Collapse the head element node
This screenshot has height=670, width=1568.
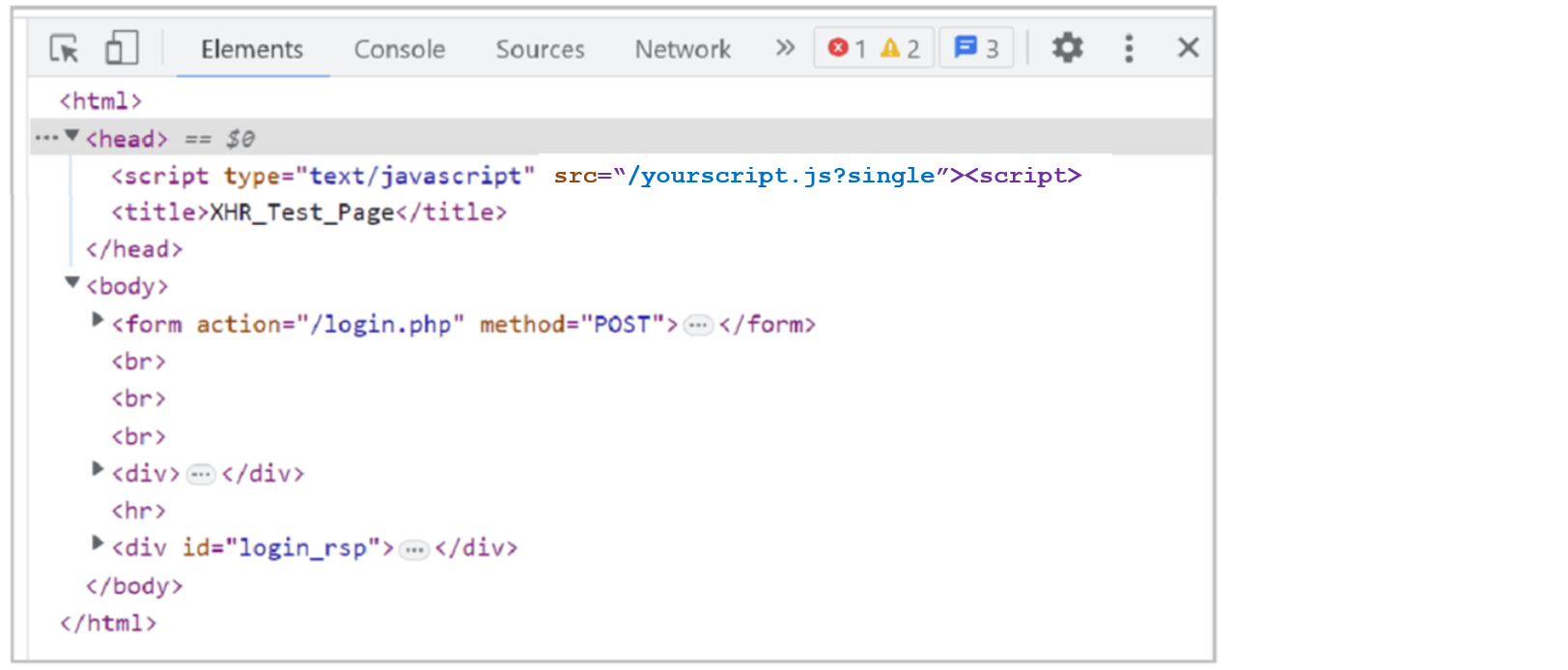coord(72,136)
